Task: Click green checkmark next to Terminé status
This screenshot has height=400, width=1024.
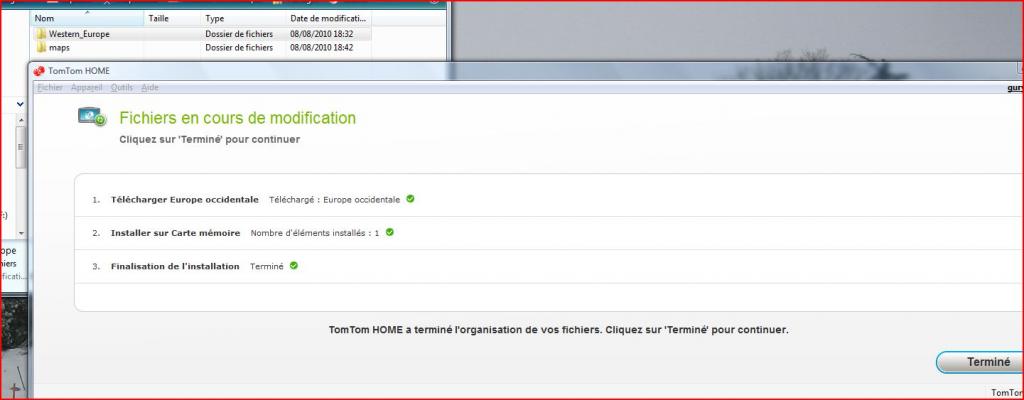Action: 294,265
